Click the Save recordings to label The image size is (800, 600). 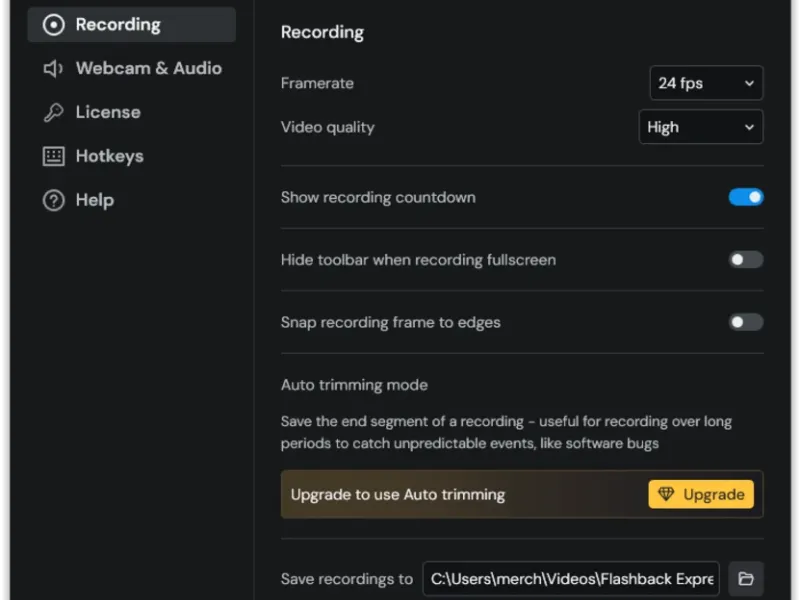point(347,579)
